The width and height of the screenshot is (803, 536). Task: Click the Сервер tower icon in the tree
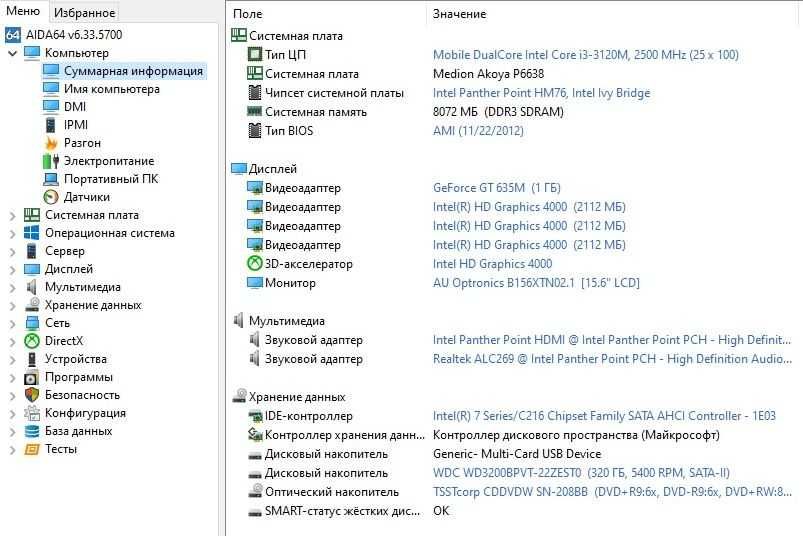point(32,251)
